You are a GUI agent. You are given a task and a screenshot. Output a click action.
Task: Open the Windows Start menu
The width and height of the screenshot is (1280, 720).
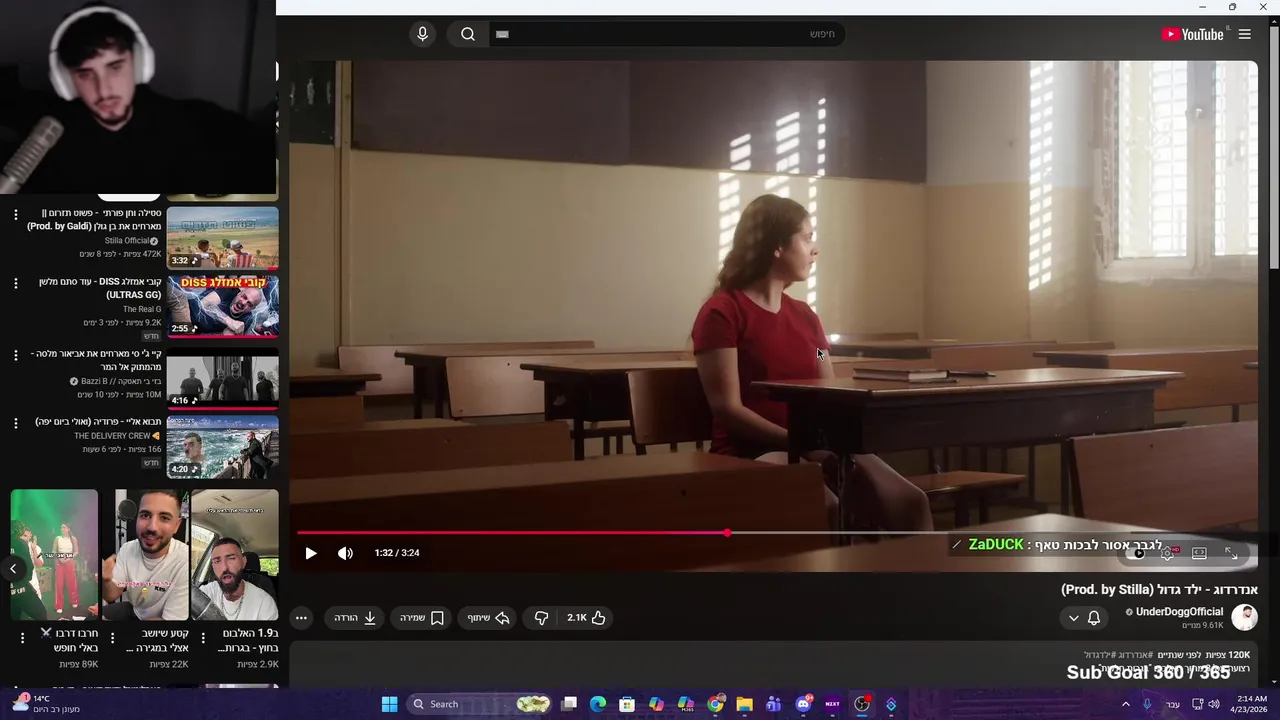(x=389, y=704)
